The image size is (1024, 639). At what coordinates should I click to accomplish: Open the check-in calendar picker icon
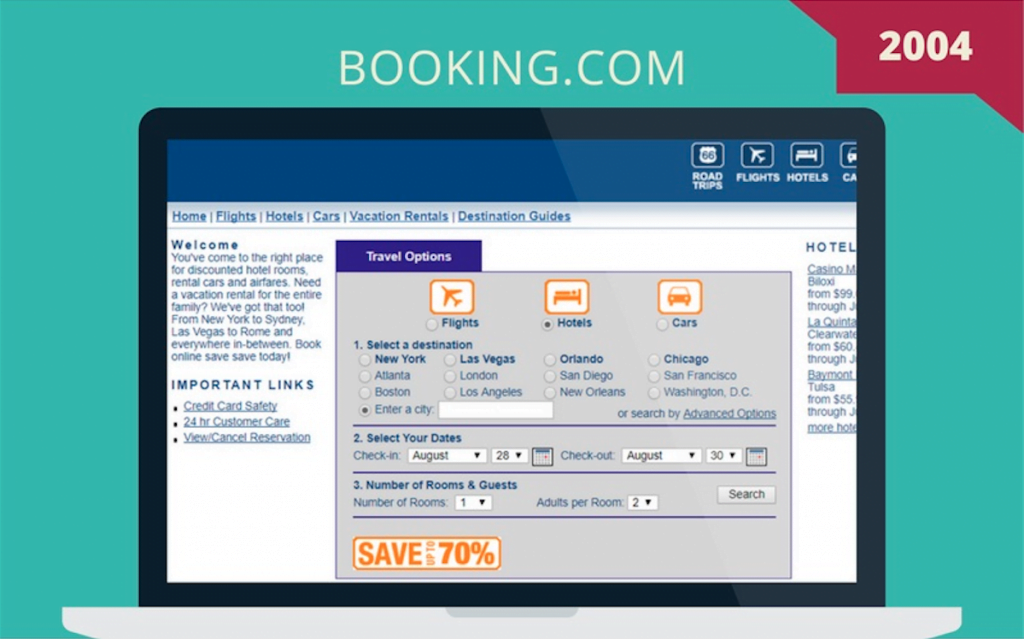tap(542, 456)
